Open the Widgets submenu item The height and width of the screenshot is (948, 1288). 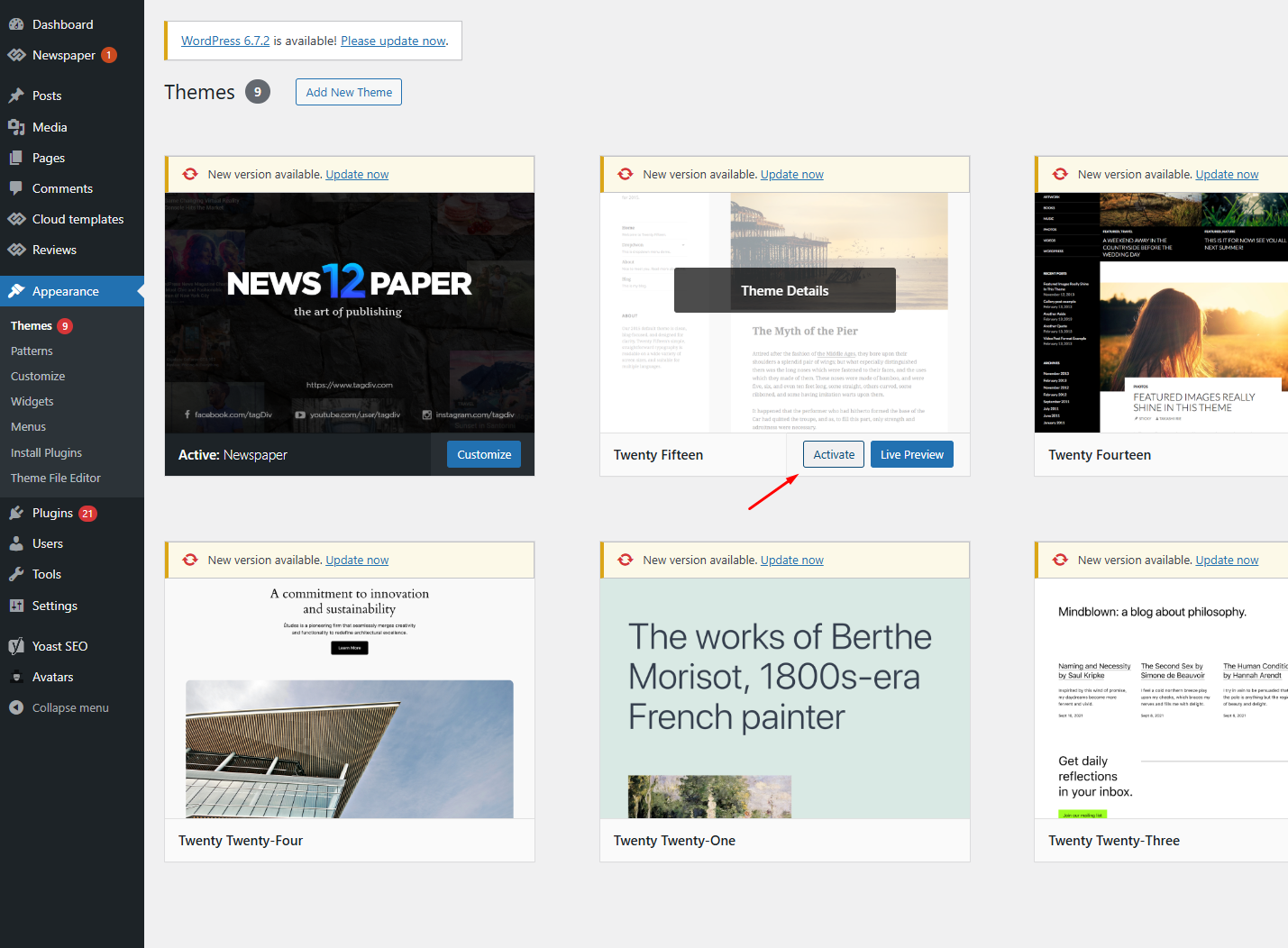(x=32, y=401)
